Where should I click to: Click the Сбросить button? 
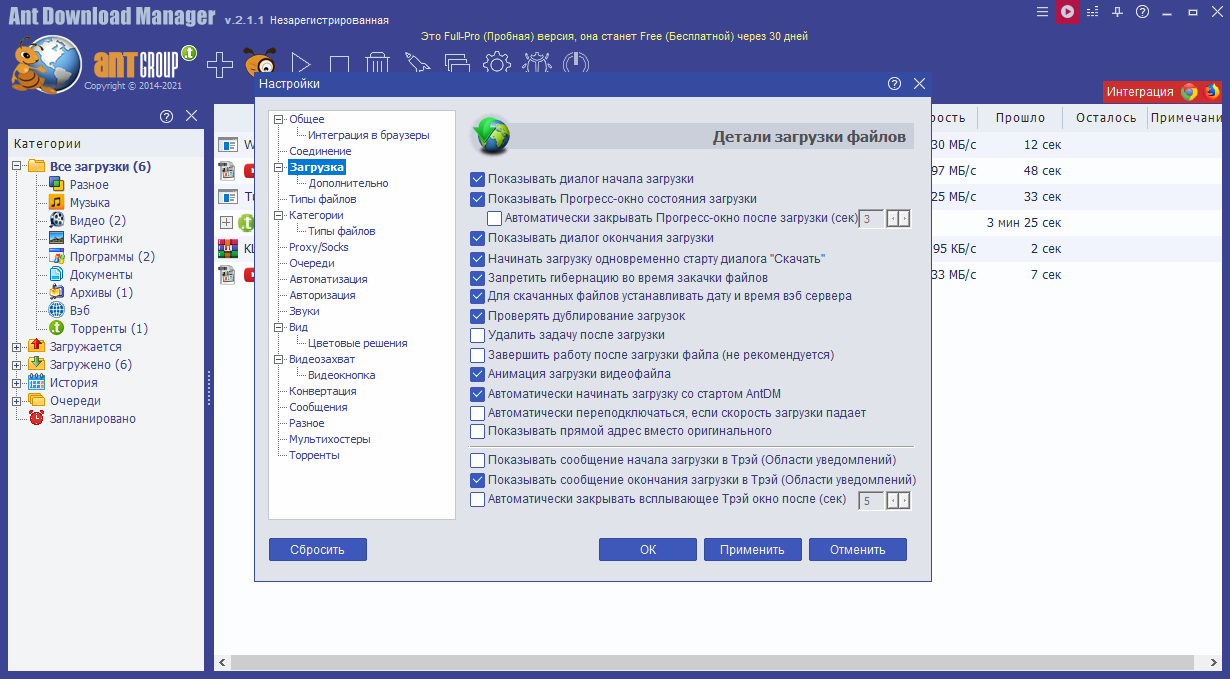pos(318,549)
